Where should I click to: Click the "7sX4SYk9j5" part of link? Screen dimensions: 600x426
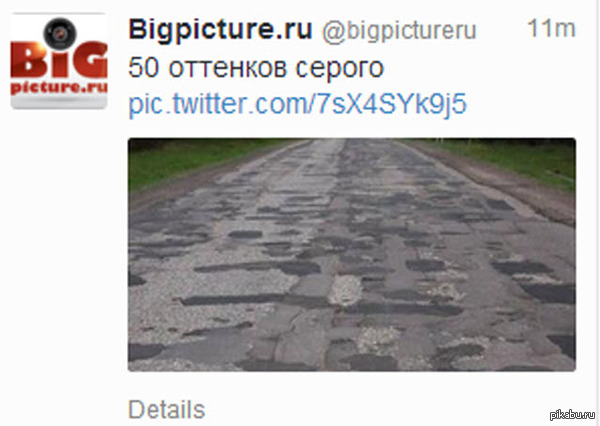(392, 104)
